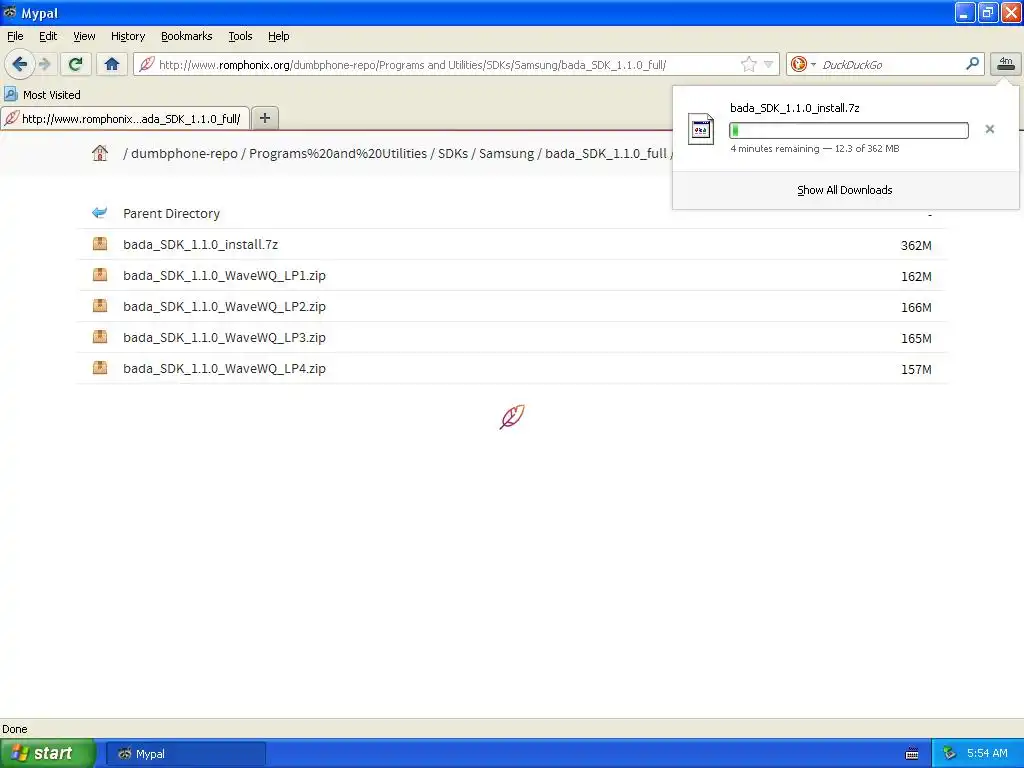Click the search magnifier icon
Viewport: 1024px width, 768px height.
coord(972,63)
